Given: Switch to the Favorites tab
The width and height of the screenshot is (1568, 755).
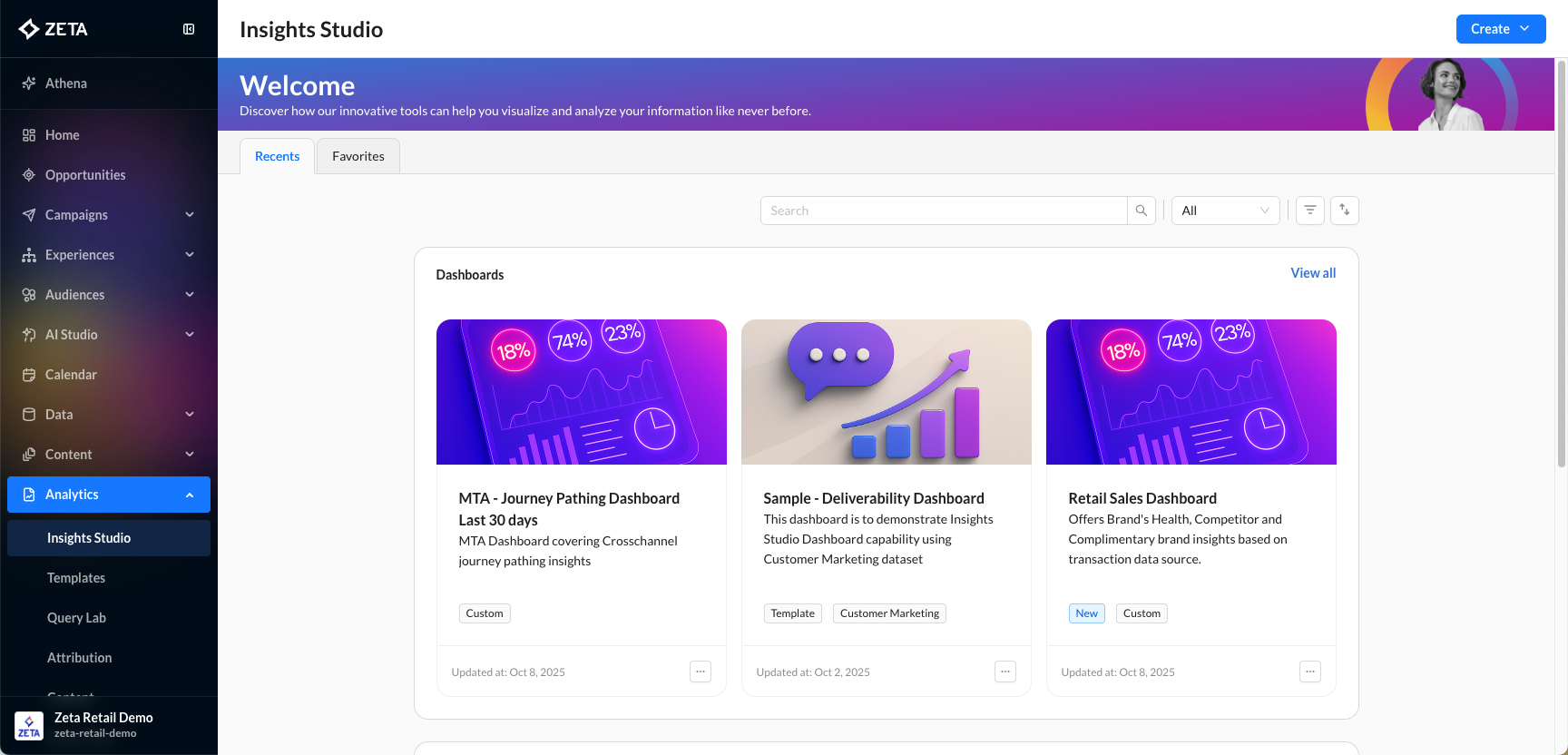Looking at the screenshot, I should point(358,156).
